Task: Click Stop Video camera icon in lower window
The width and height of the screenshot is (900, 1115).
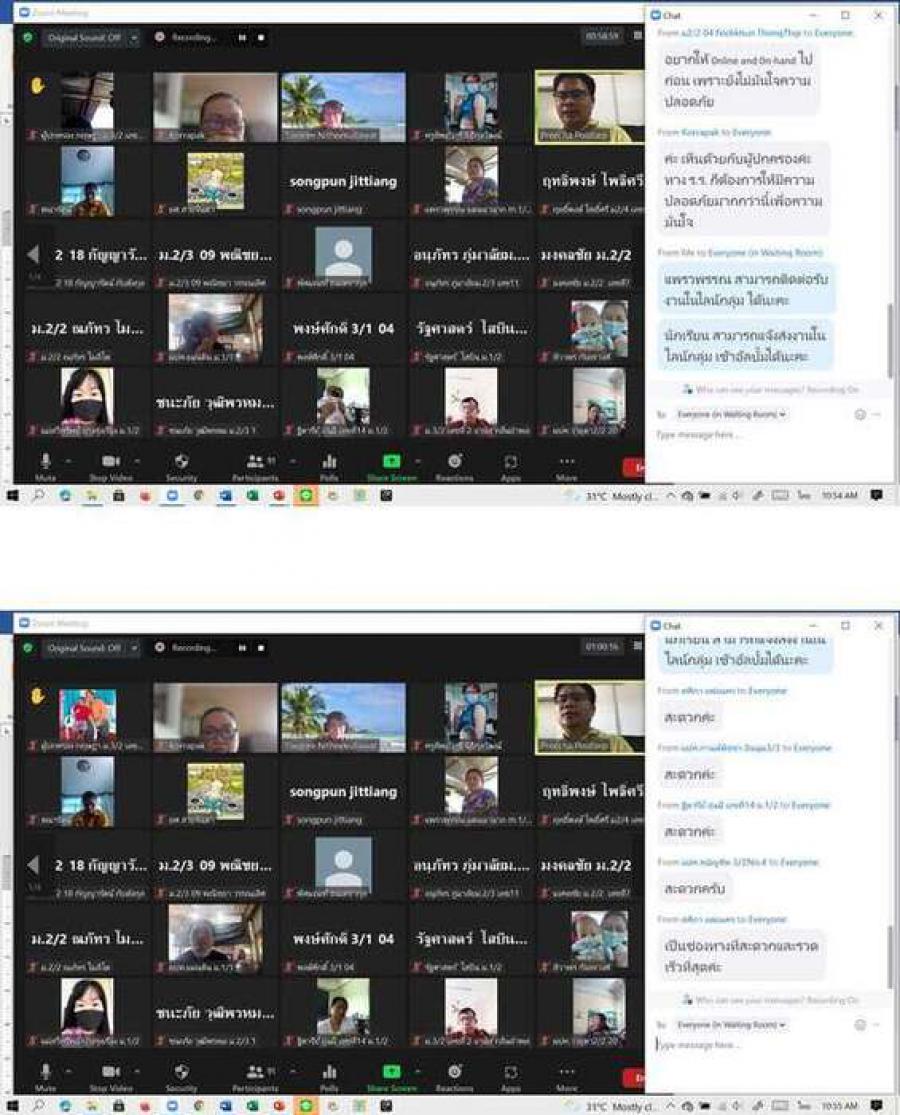Action: click(x=110, y=1071)
